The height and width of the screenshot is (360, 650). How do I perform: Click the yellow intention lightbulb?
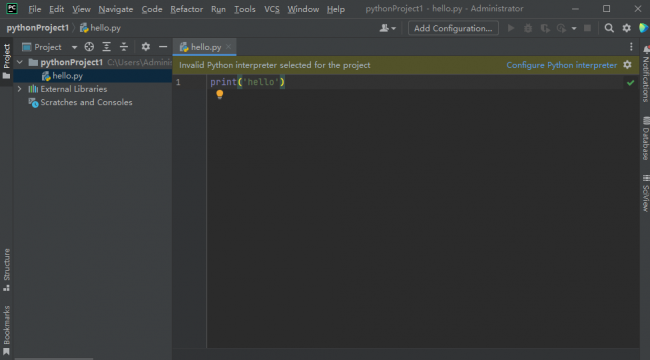[220, 95]
